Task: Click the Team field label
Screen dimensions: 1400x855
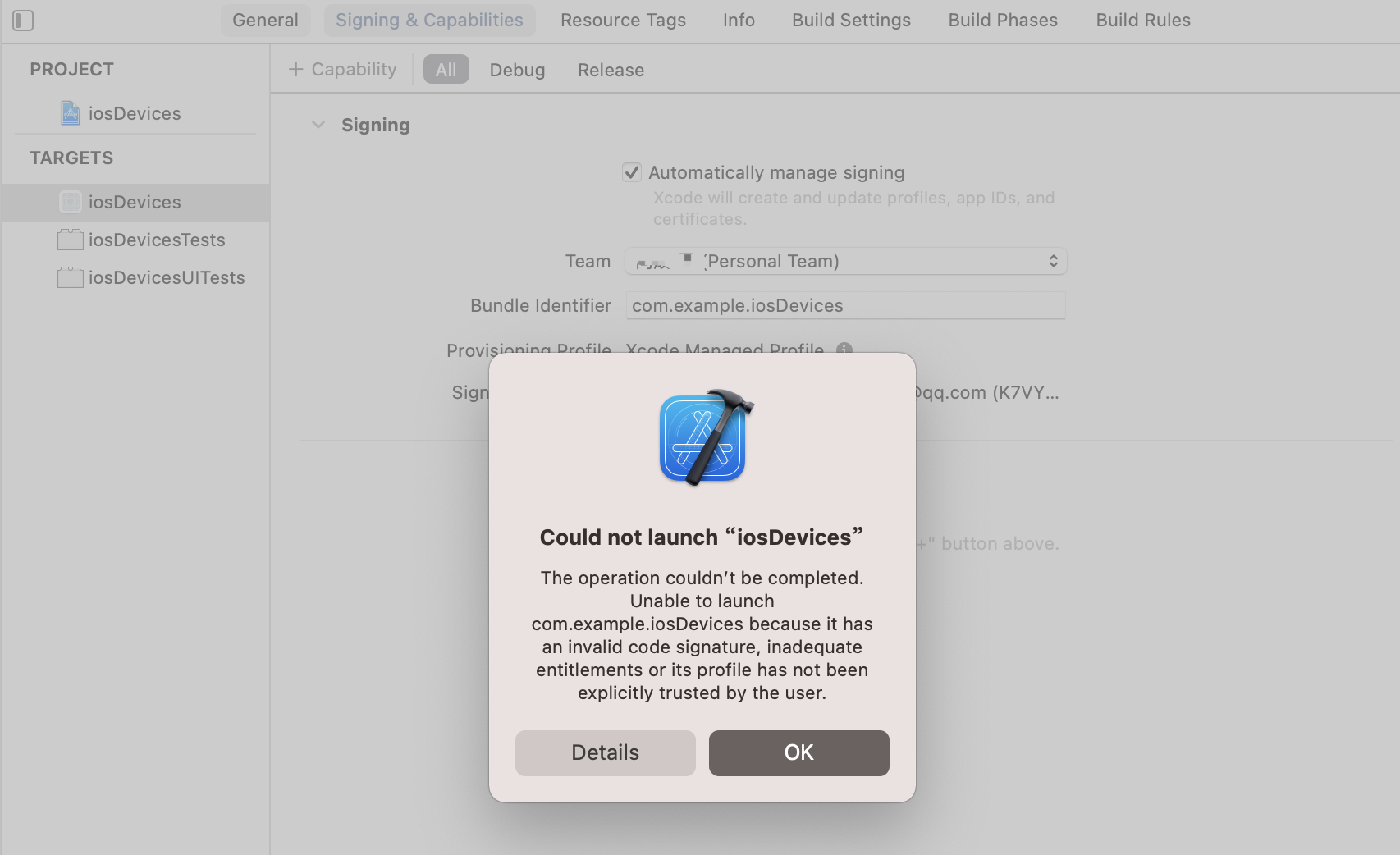Action: tap(588, 261)
